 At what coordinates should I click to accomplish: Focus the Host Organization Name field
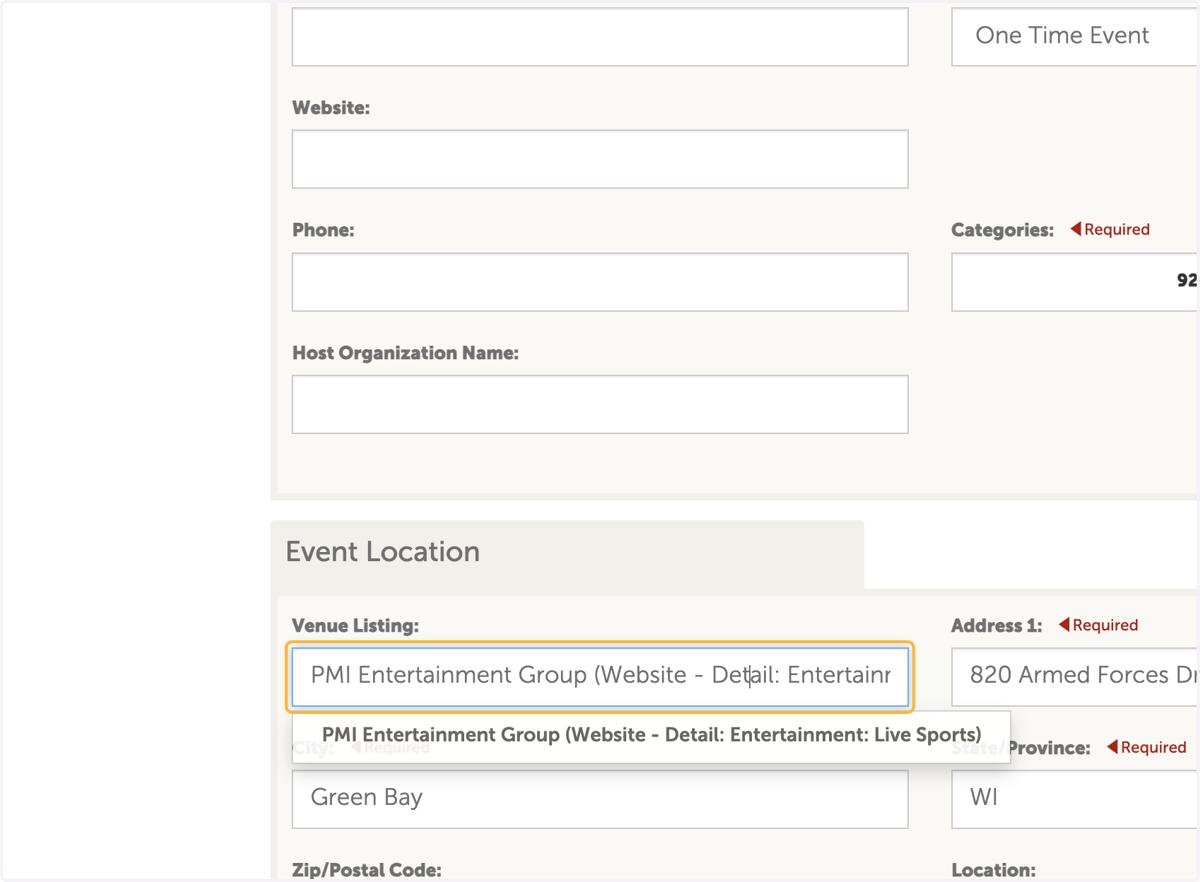point(600,404)
